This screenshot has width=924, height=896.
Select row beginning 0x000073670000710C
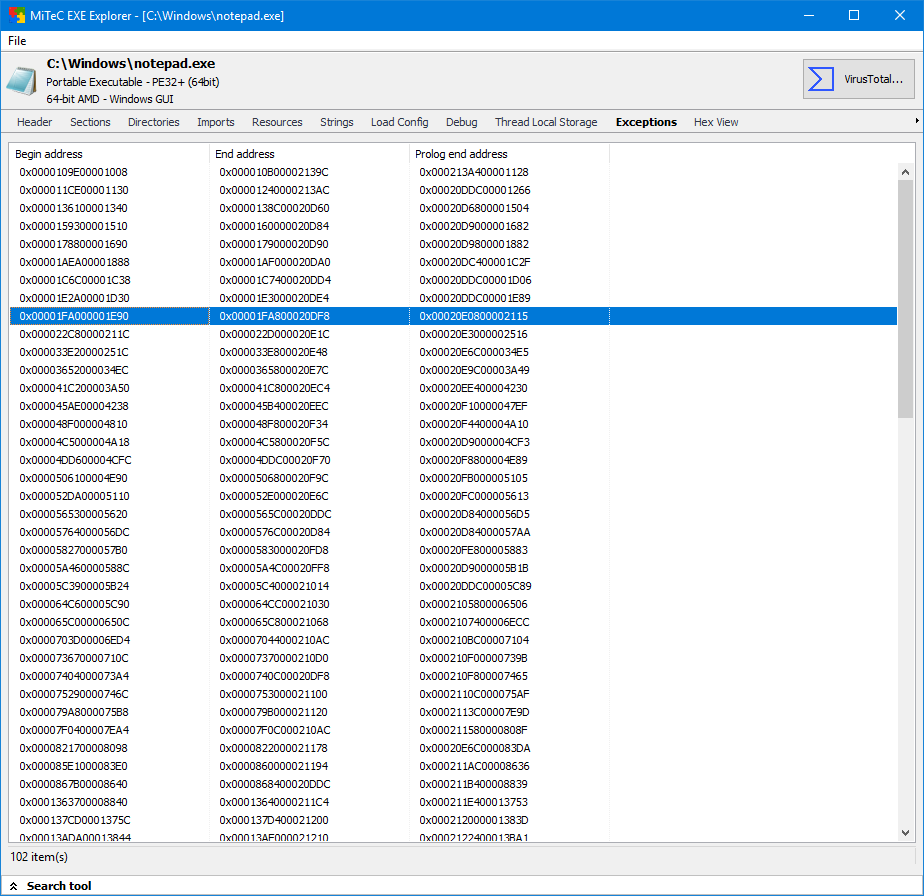pos(453,658)
